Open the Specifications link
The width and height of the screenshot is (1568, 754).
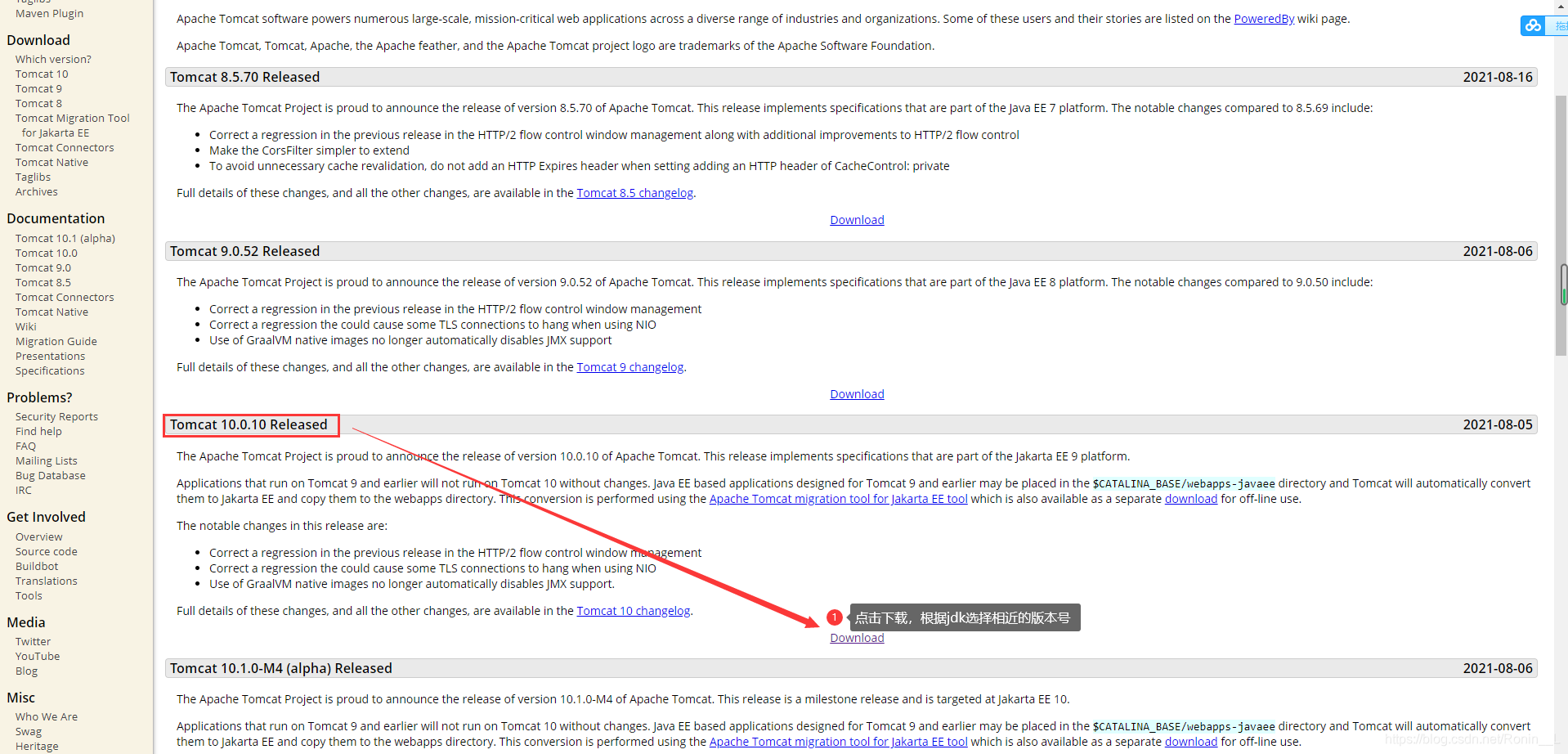(50, 370)
